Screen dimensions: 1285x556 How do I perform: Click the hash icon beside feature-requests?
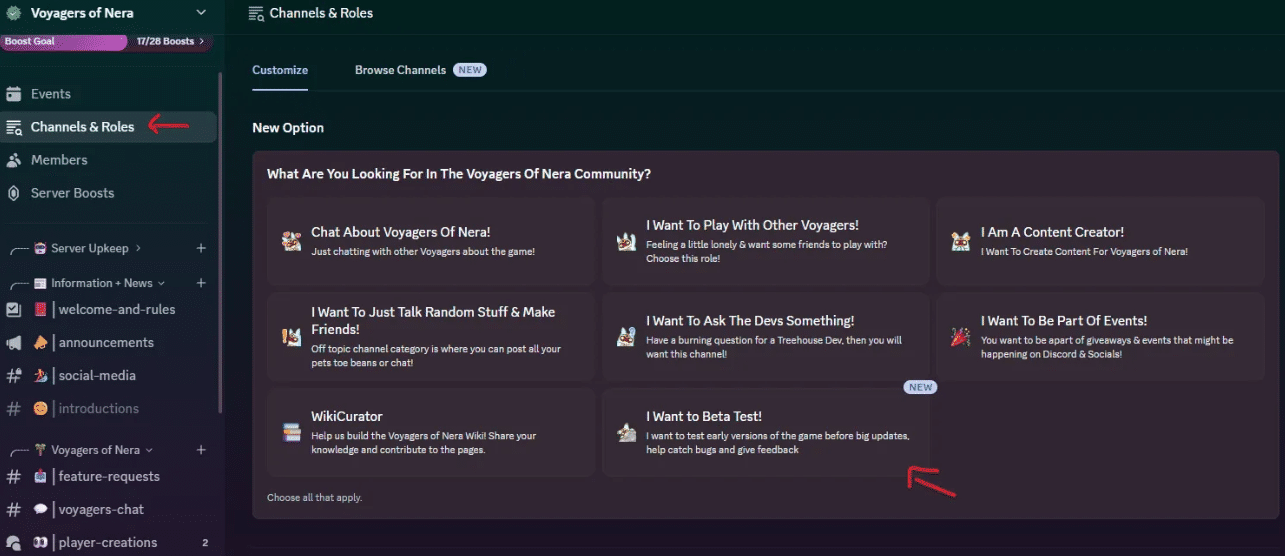[x=14, y=477]
